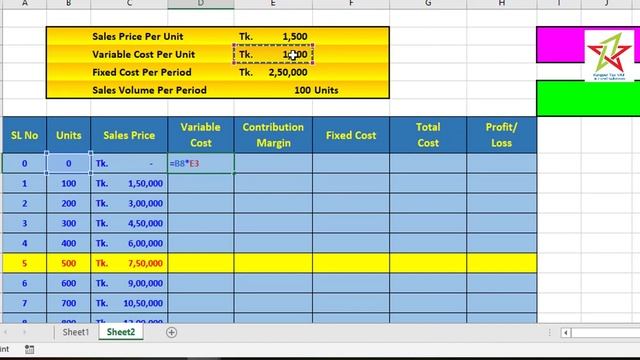The height and width of the screenshot is (360, 640).
Task: Select the Units cell showing 400
Action: [69, 243]
